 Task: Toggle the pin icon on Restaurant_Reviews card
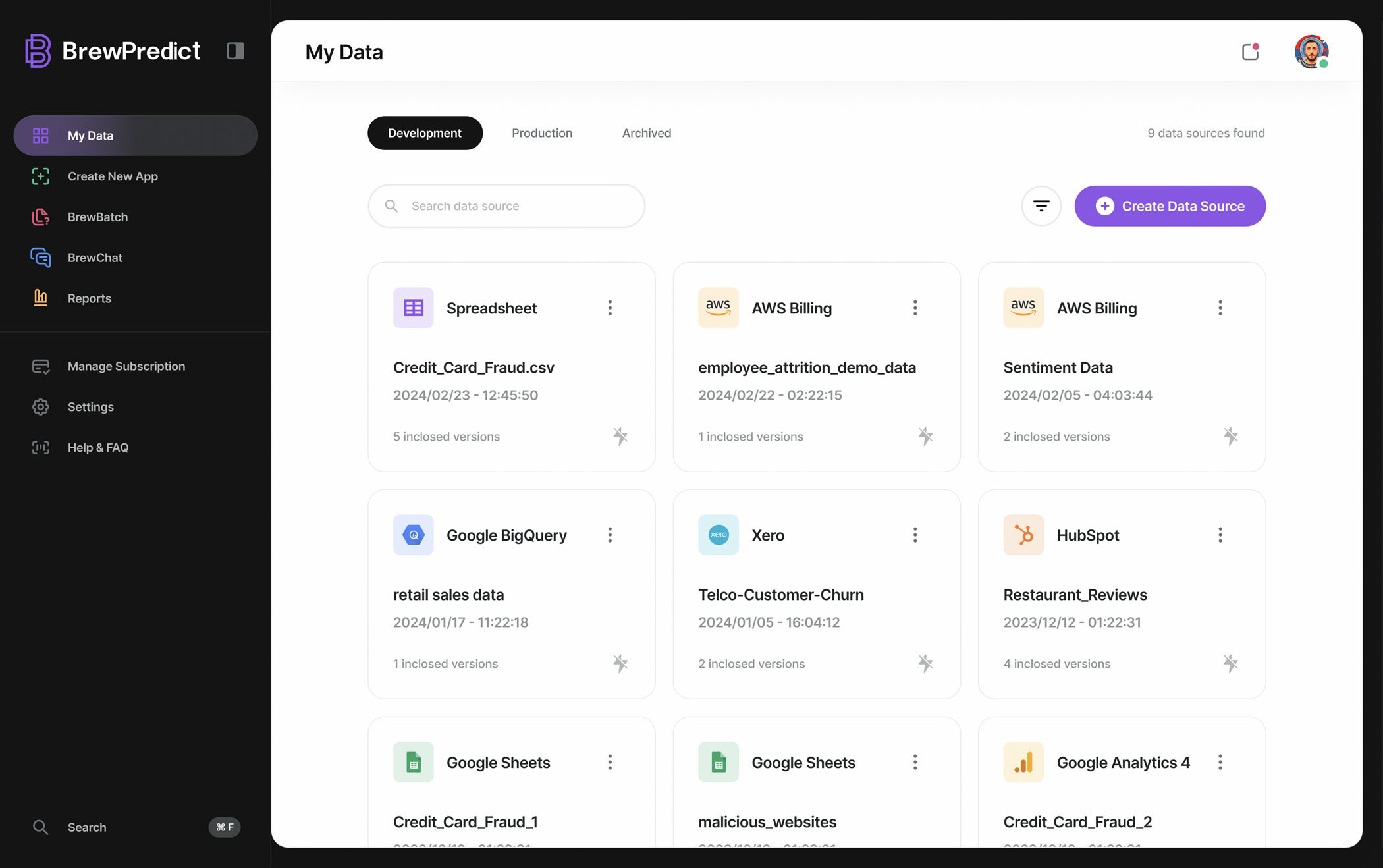click(1230, 663)
